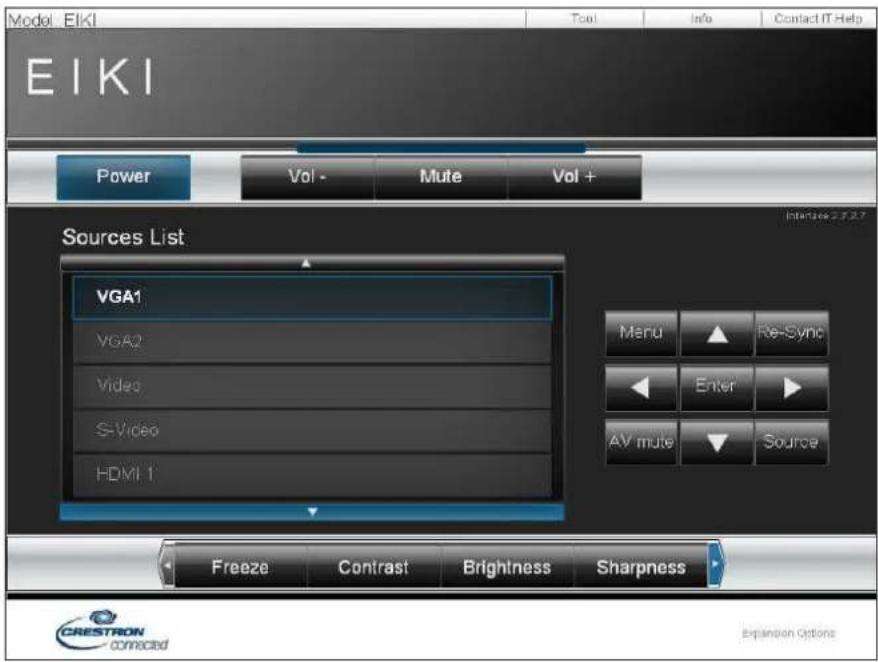Click the left arrow navigation button
878x662 pixels.
coord(641,388)
